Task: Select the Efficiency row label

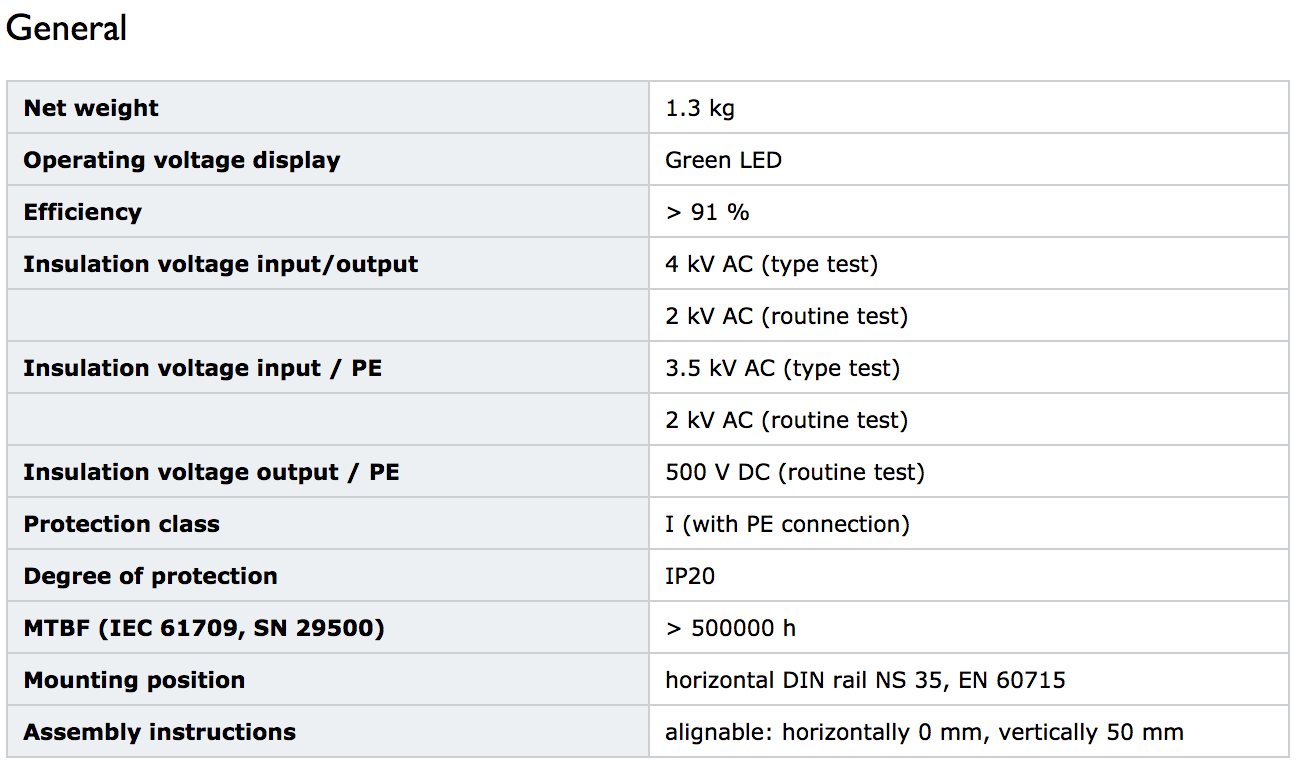Action: tap(82, 212)
